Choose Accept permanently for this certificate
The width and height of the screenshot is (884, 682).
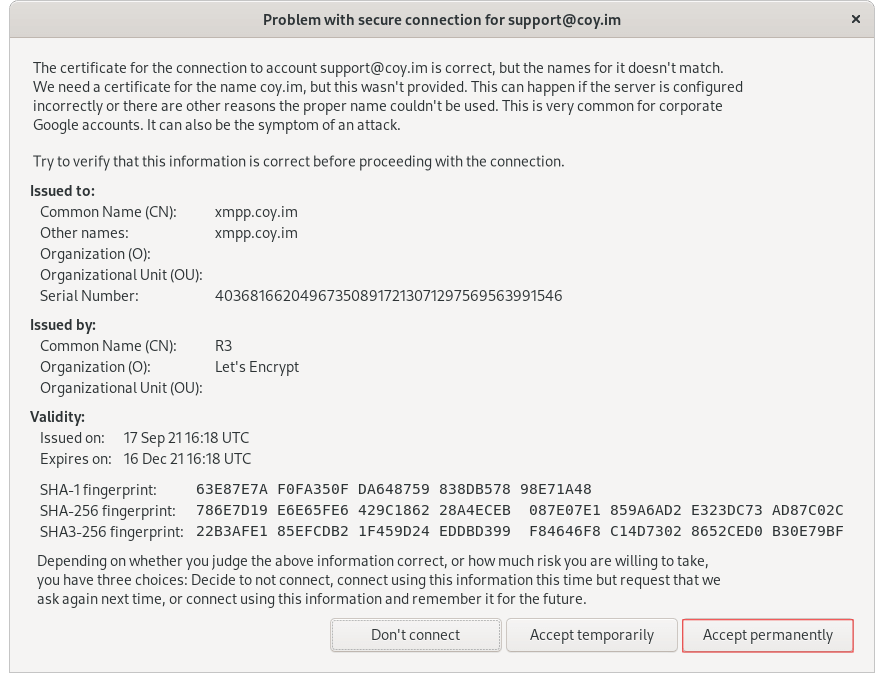coord(767,635)
